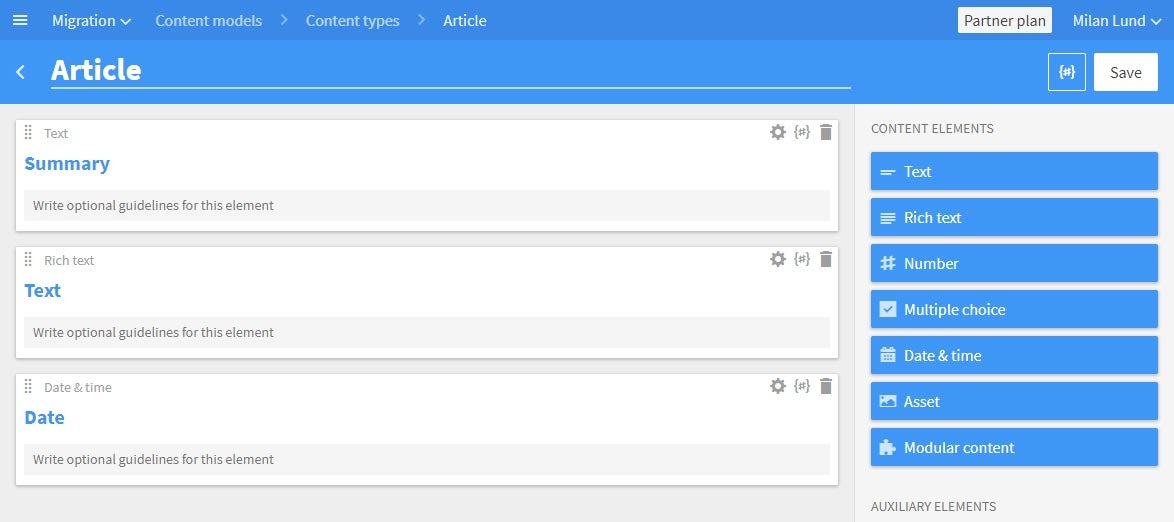Delete the Date element with trash icon
The image size is (1174, 522).
point(826,386)
